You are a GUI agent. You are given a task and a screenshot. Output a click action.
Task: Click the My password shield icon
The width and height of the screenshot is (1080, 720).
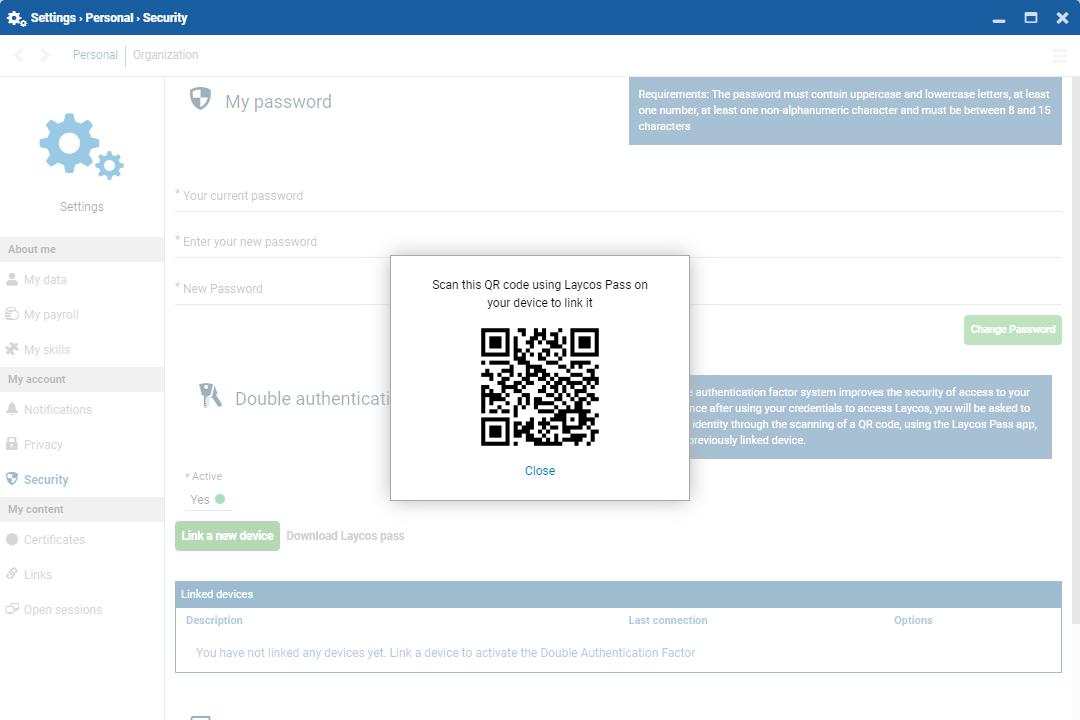pos(200,99)
